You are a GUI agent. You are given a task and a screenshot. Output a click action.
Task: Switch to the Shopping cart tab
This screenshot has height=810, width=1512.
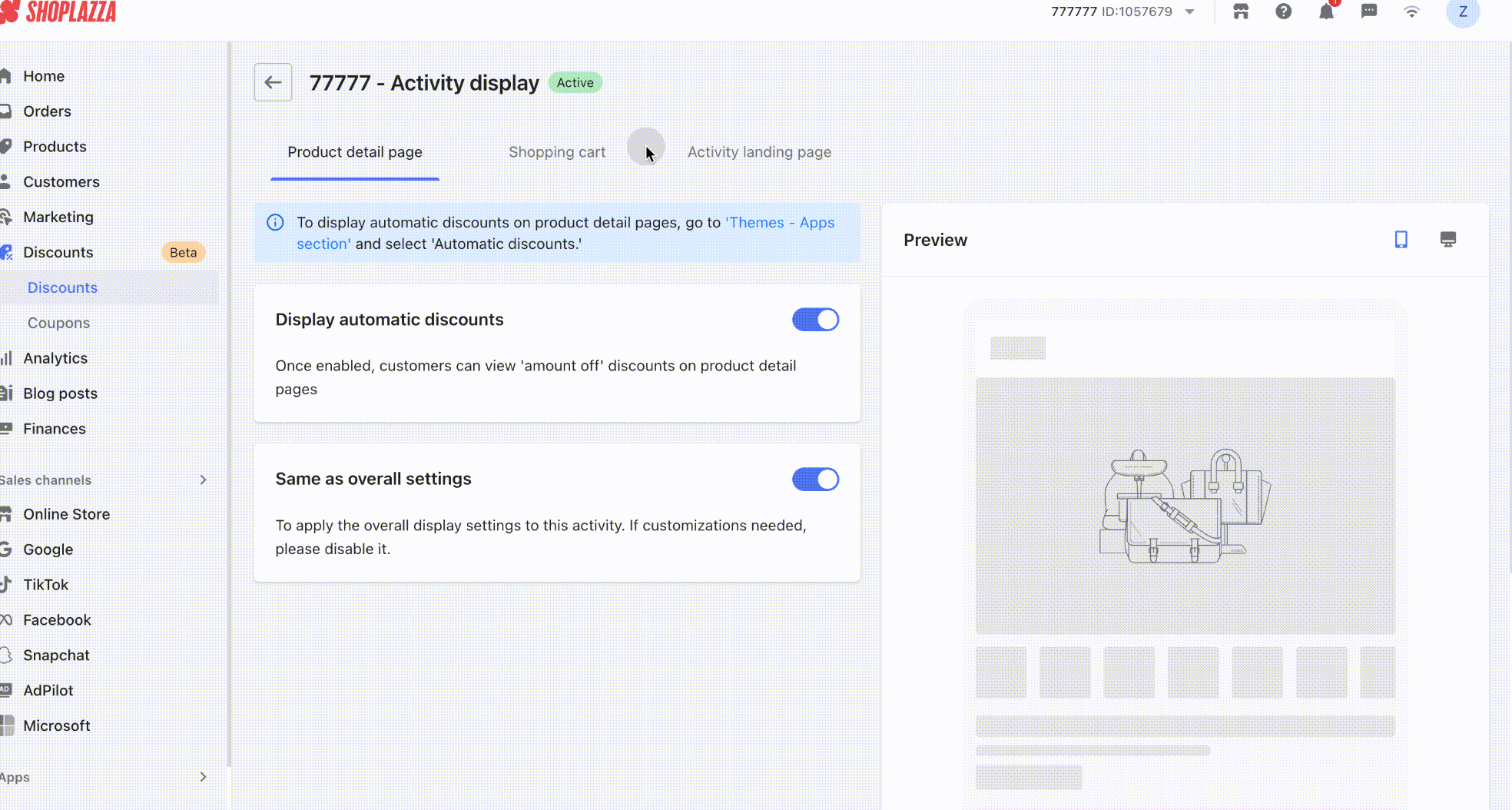[557, 152]
